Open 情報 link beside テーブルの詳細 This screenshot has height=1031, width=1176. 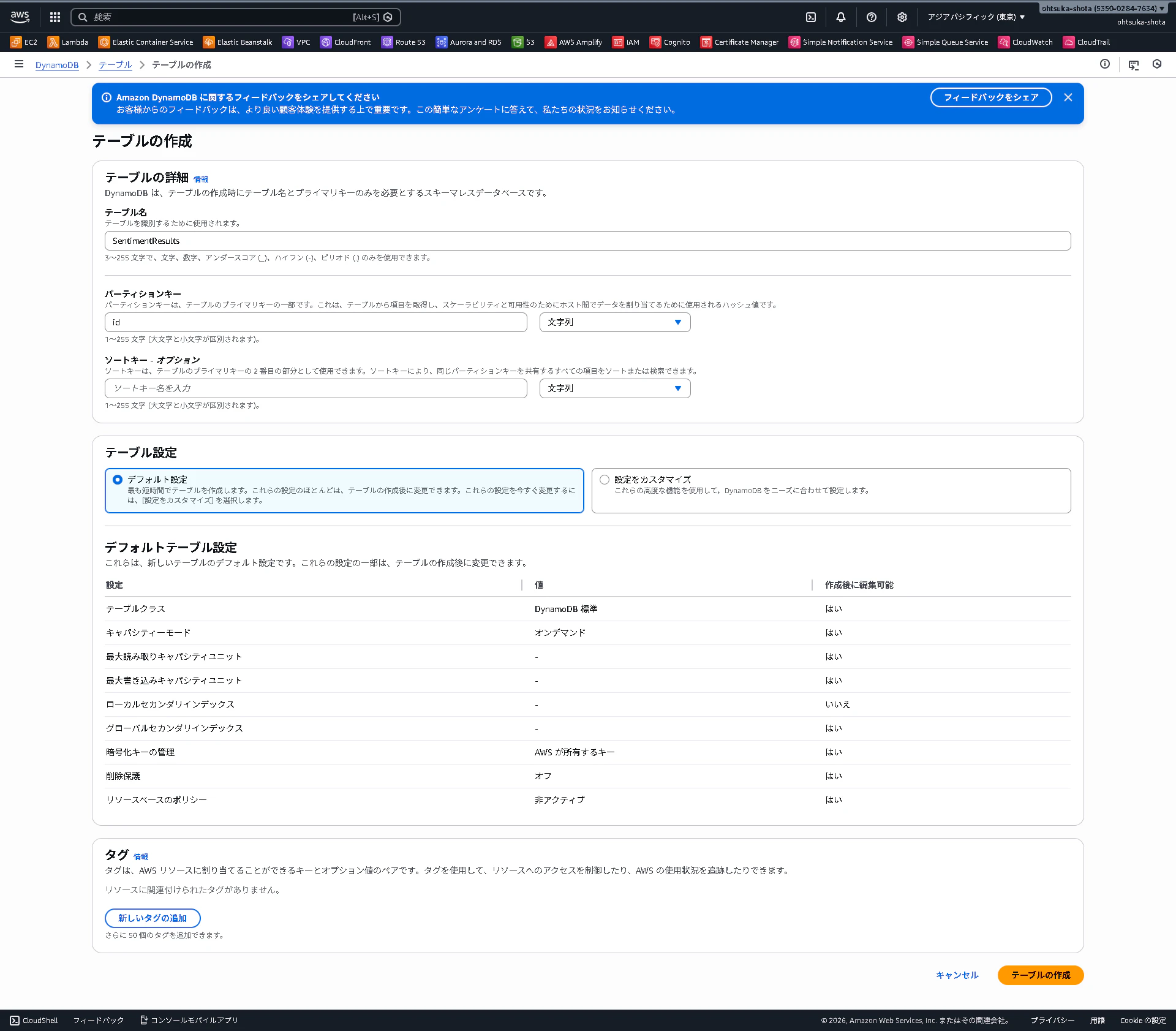tap(201, 179)
